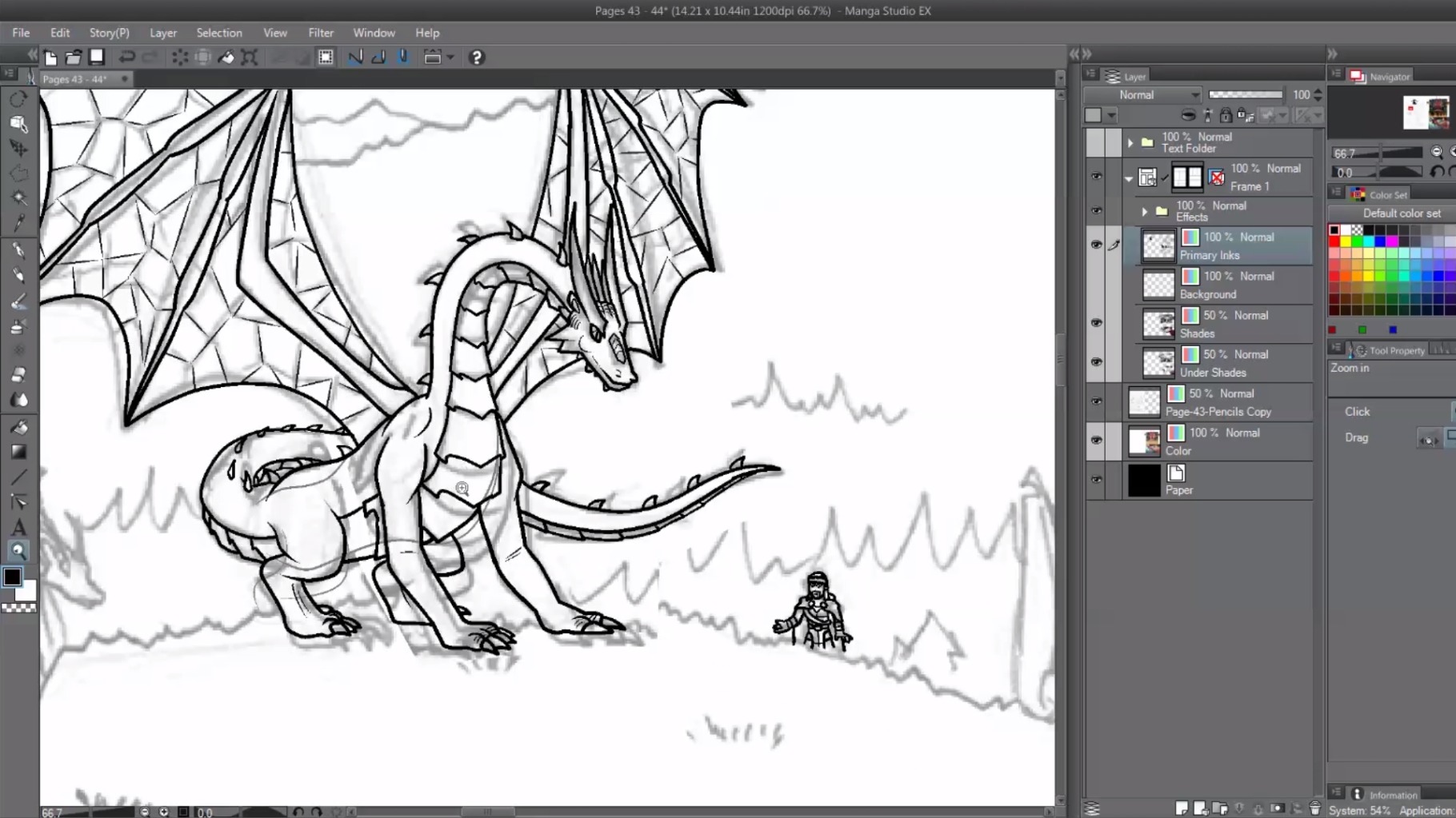The width and height of the screenshot is (1456, 818).
Task: Click the Navigator zoom out icon
Action: (1437, 152)
